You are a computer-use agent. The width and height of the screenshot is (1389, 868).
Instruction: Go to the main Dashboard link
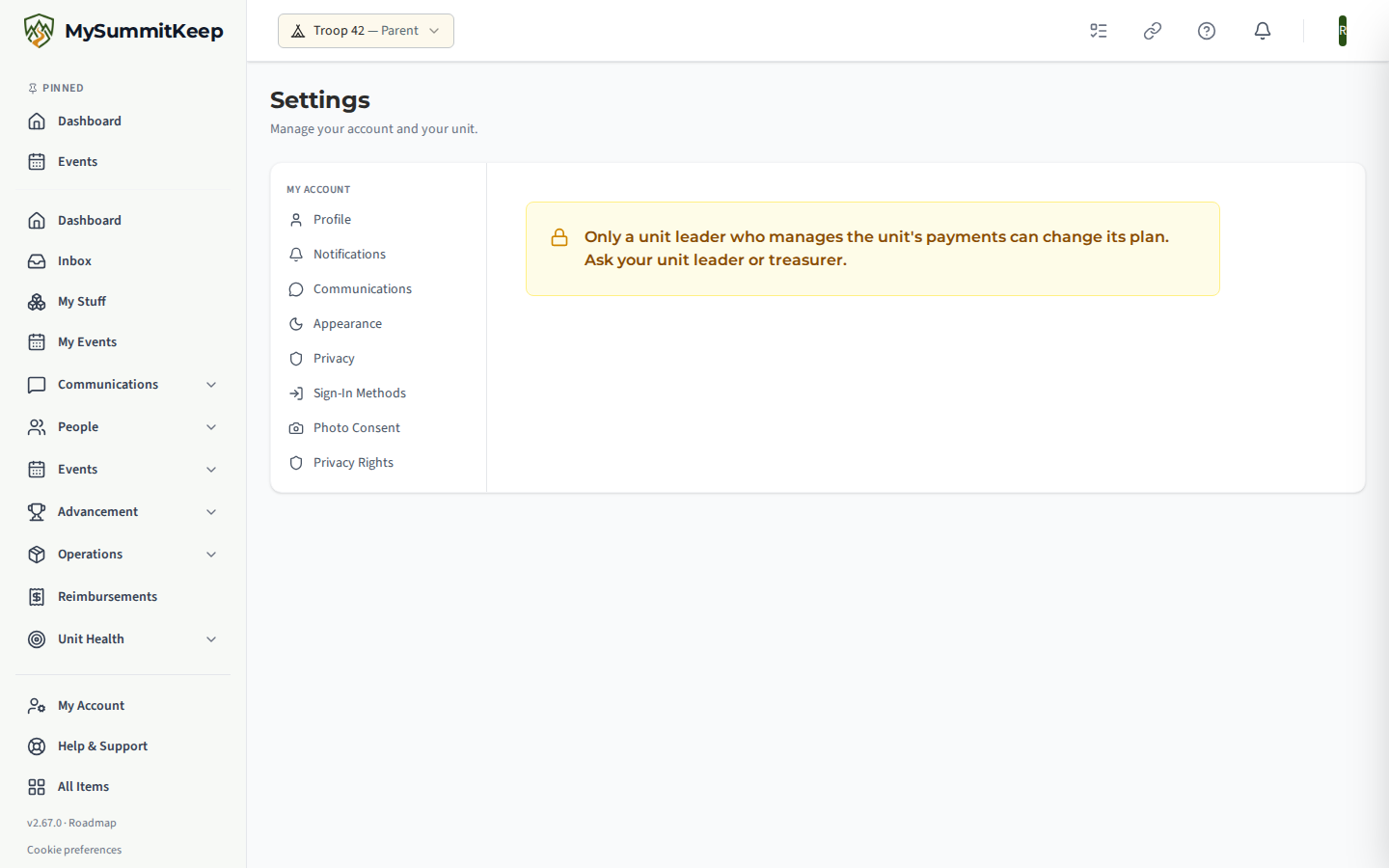point(123,221)
